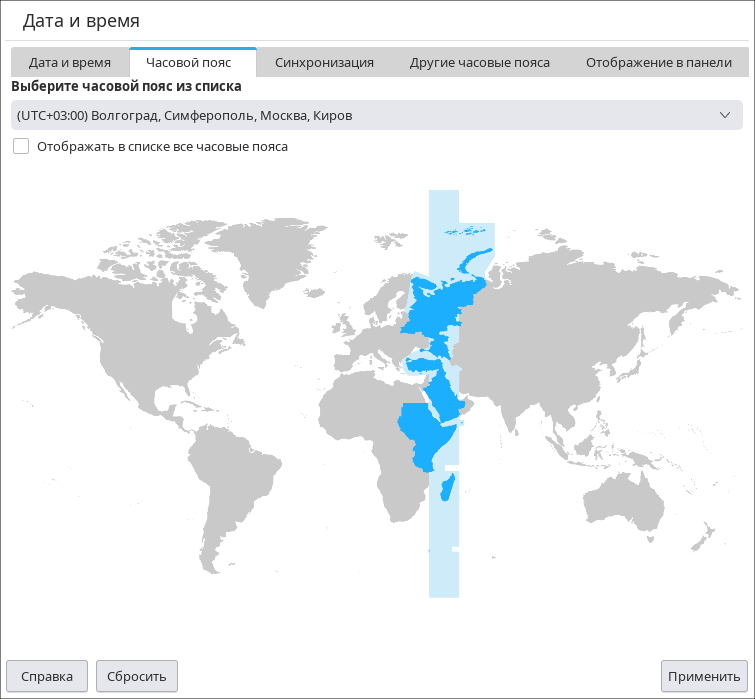Click the Сбросить button
Image resolution: width=755 pixels, height=699 pixels.
click(x=137, y=676)
